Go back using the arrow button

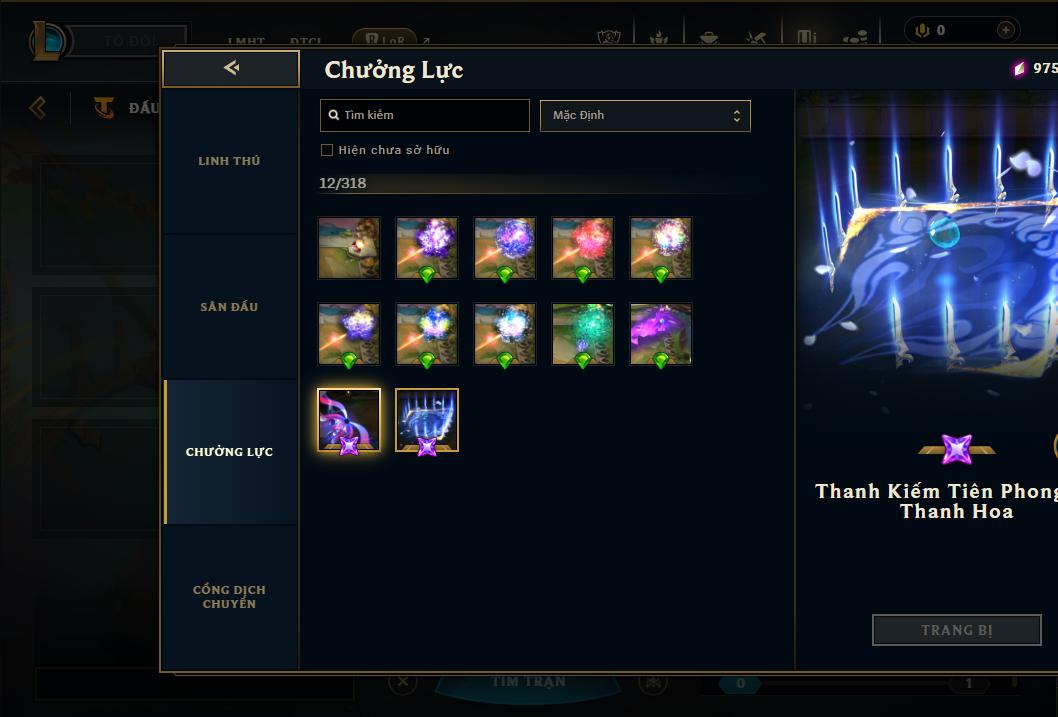[x=231, y=68]
